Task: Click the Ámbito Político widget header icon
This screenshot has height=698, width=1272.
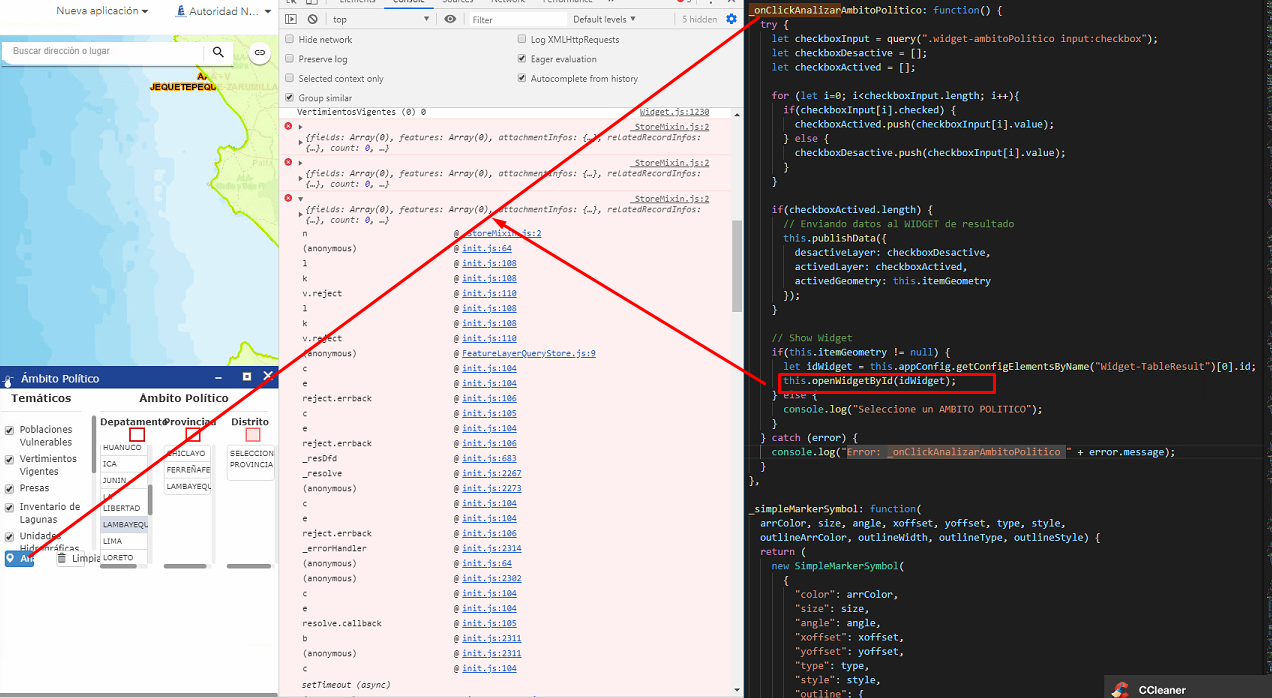Action: tap(9, 379)
